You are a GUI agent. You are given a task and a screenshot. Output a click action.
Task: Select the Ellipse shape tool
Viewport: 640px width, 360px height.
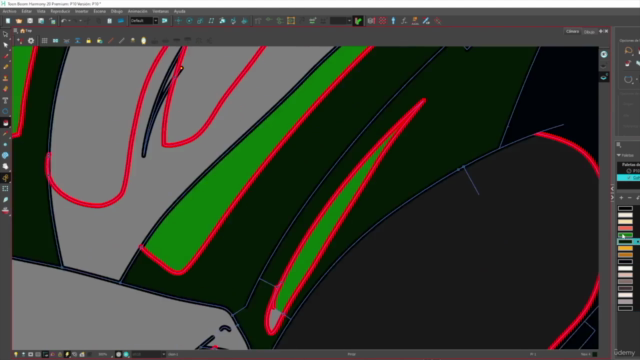pos(5,111)
